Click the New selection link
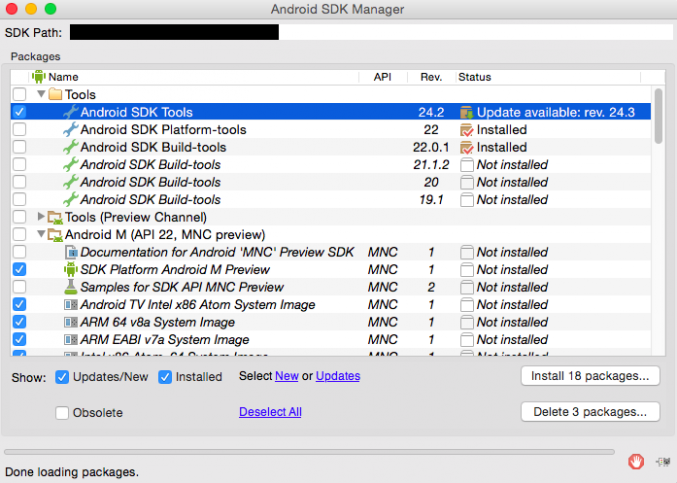The height and width of the screenshot is (483, 677). tap(287, 376)
